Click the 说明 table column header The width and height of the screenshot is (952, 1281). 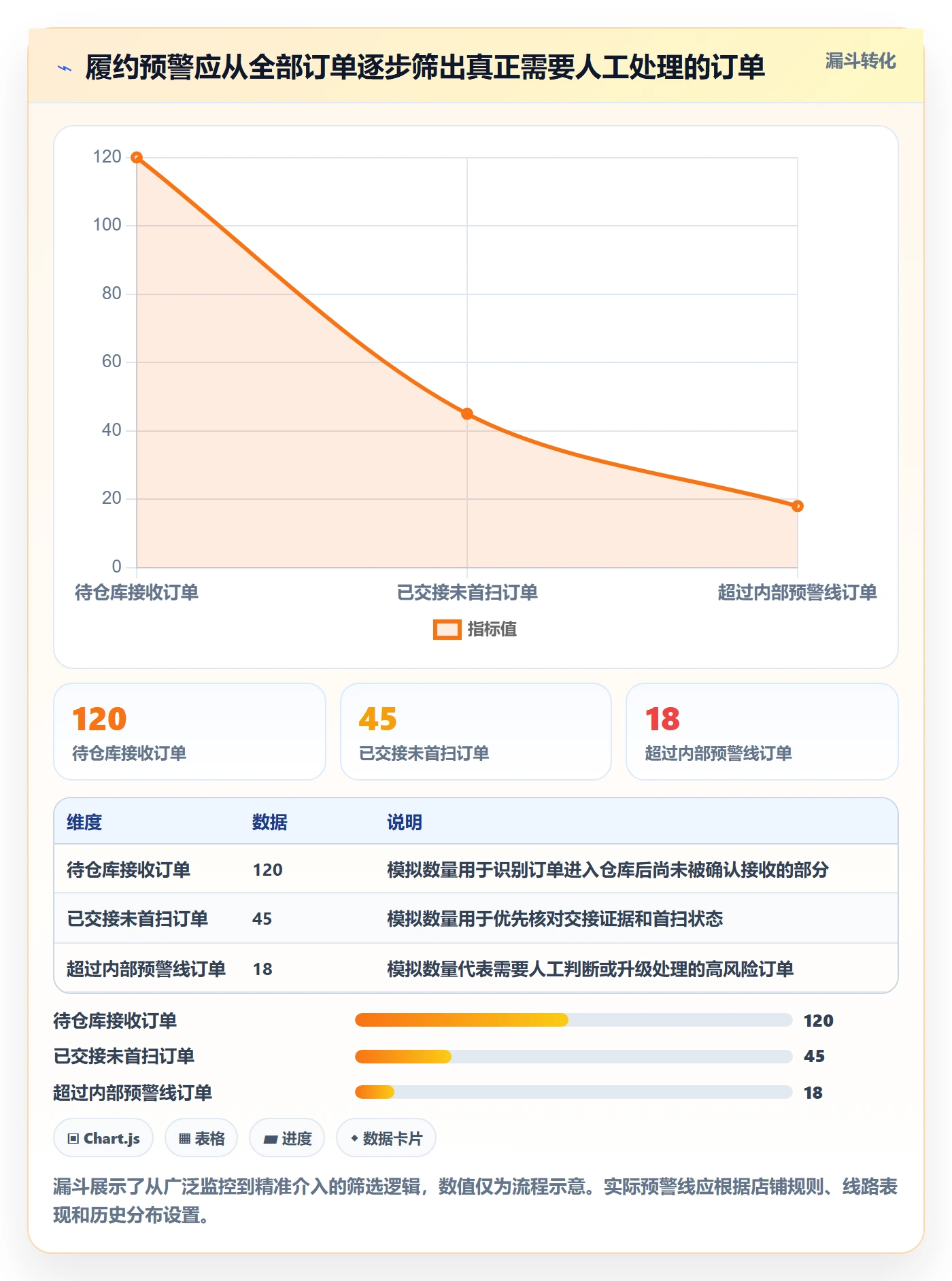coord(405,822)
